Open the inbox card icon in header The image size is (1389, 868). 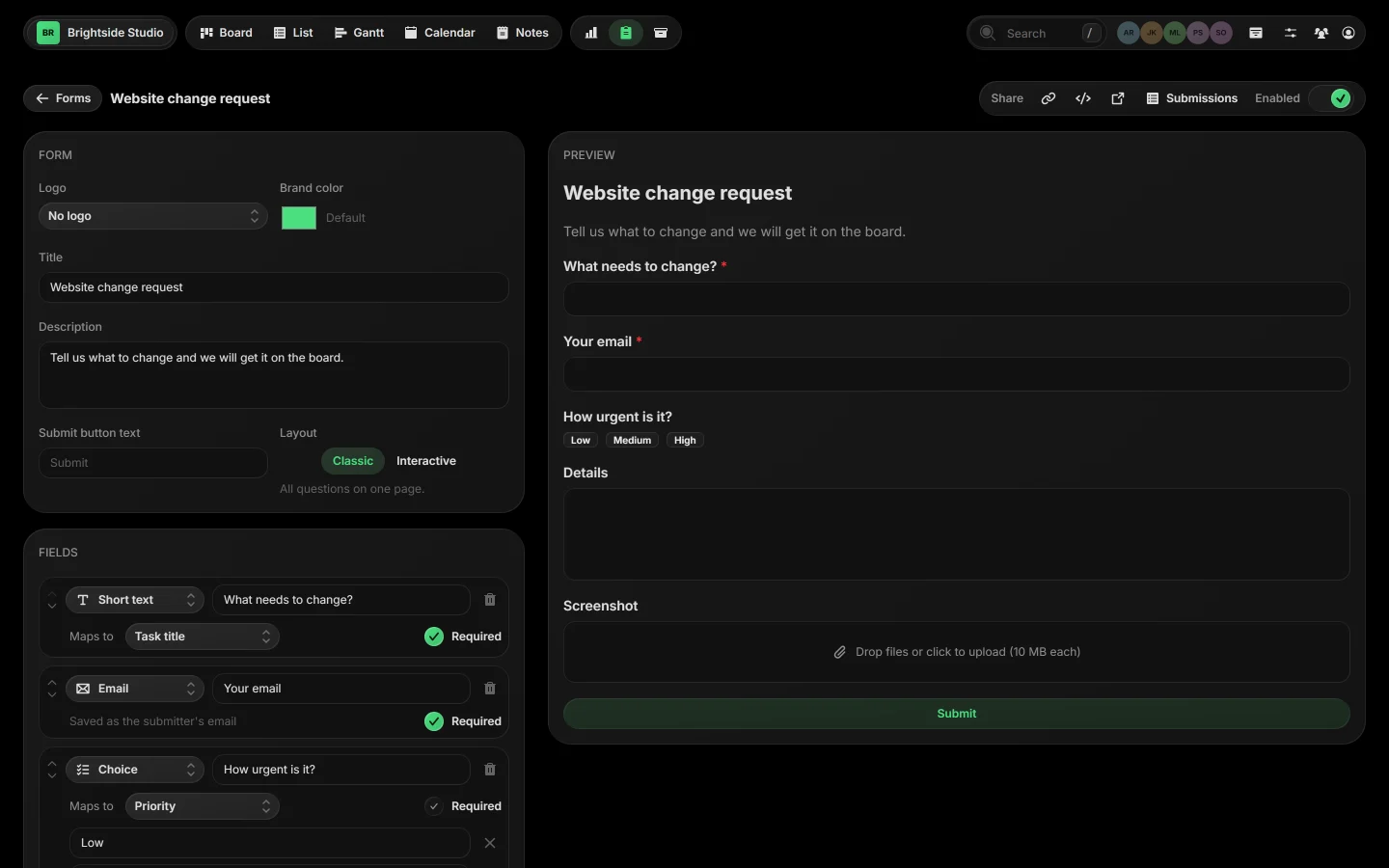point(1256,33)
